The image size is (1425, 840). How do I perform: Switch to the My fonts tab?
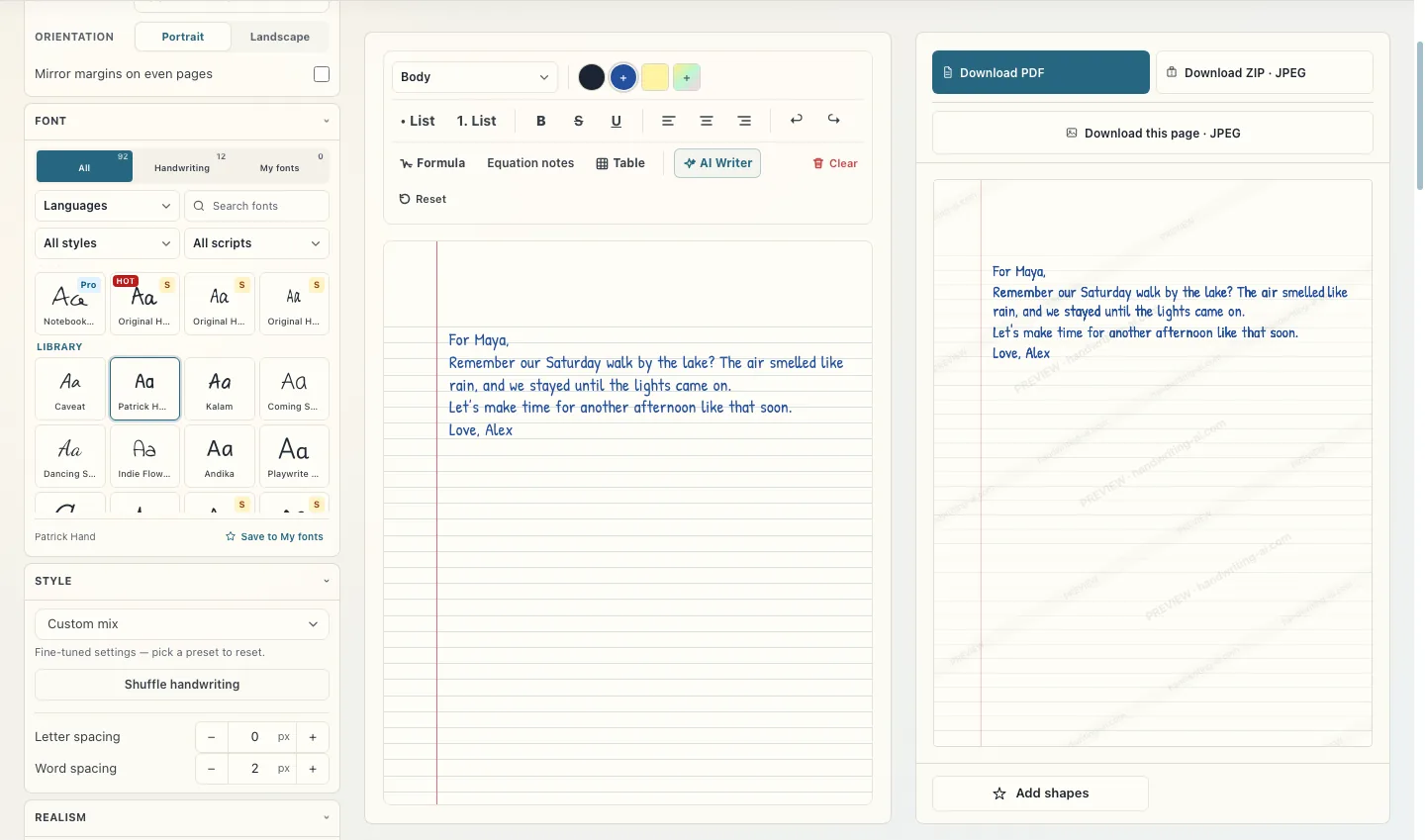click(280, 166)
